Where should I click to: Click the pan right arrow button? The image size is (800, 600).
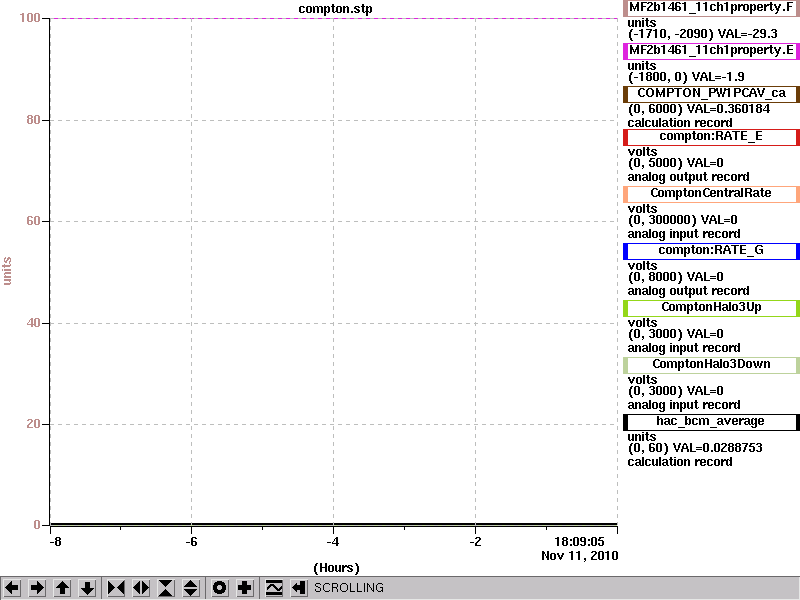tap(37, 588)
